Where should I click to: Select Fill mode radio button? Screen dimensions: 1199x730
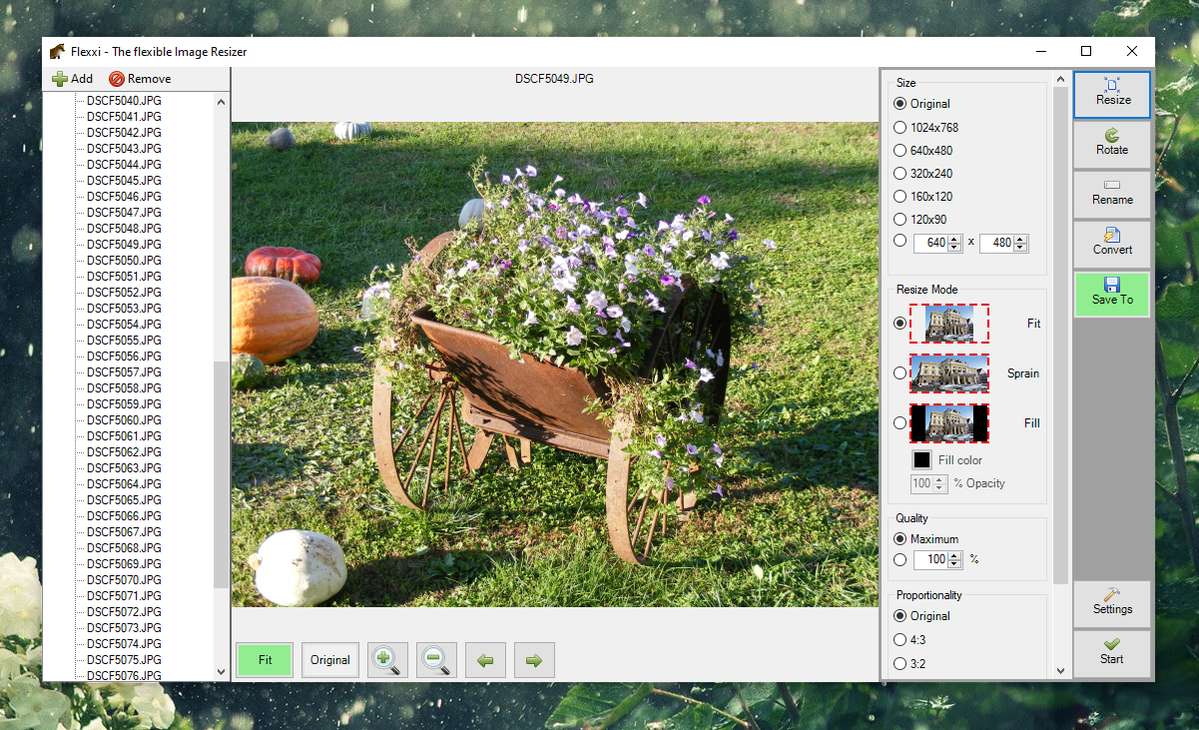click(x=900, y=423)
